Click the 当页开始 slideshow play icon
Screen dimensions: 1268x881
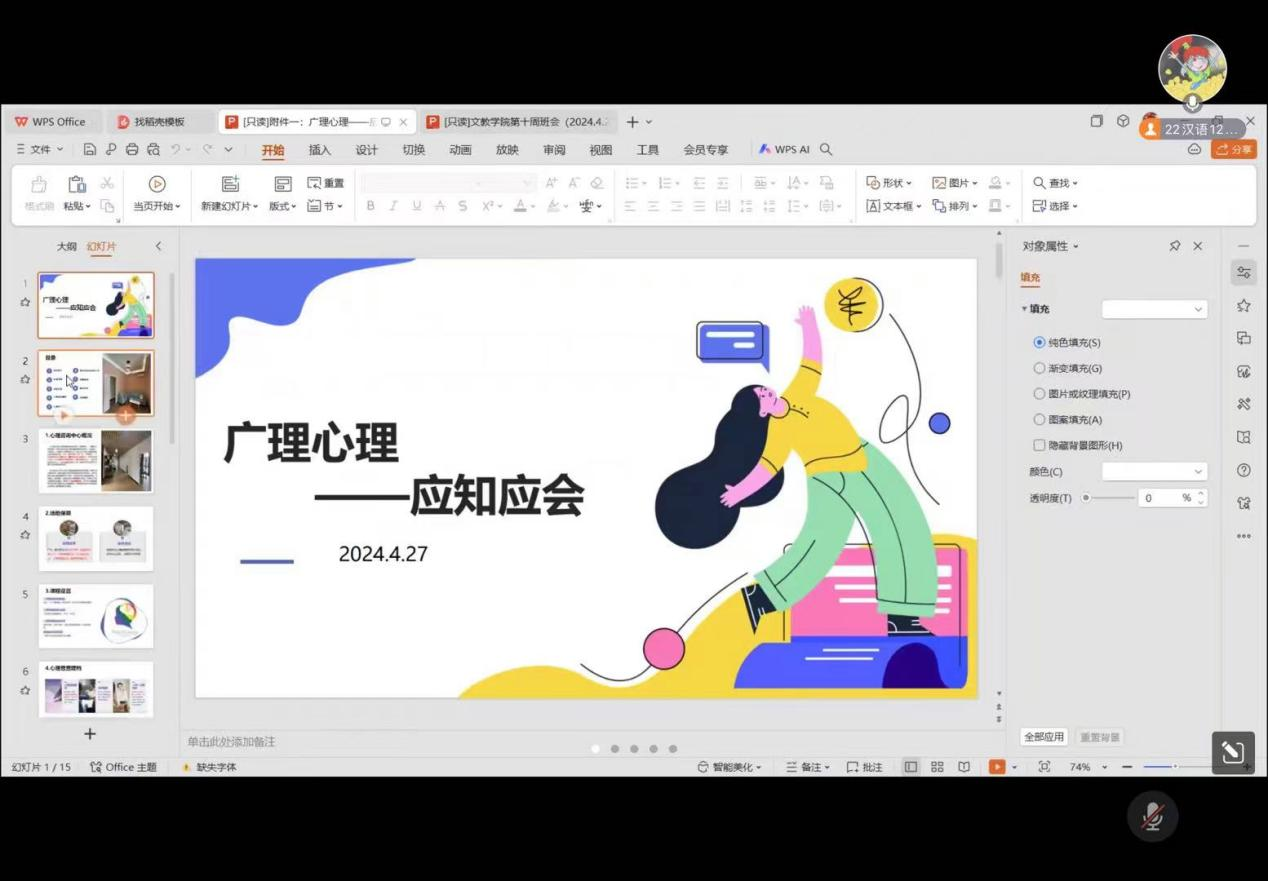pos(157,184)
